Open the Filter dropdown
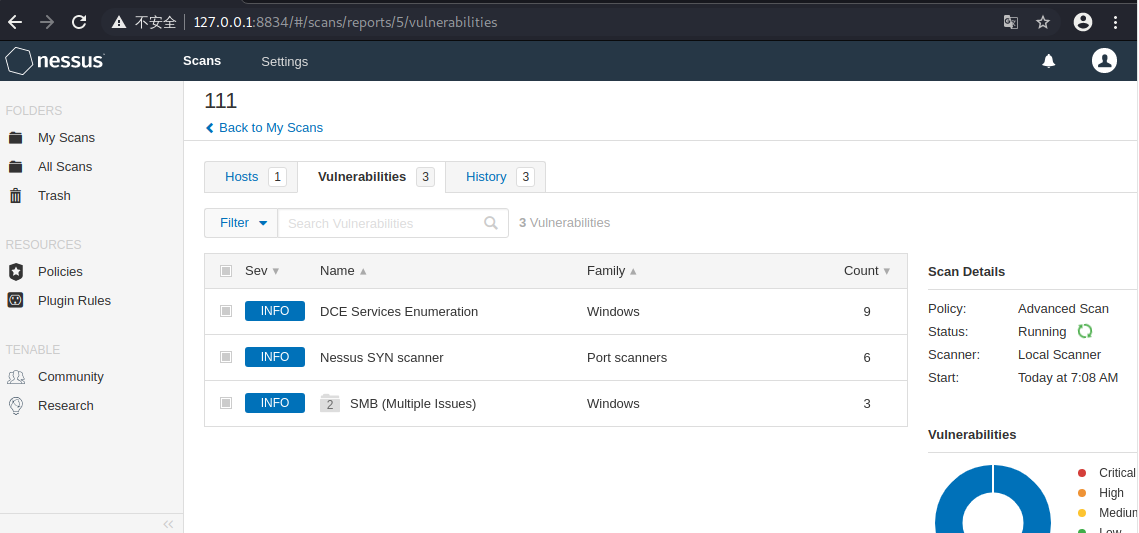1139x533 pixels. 241,223
